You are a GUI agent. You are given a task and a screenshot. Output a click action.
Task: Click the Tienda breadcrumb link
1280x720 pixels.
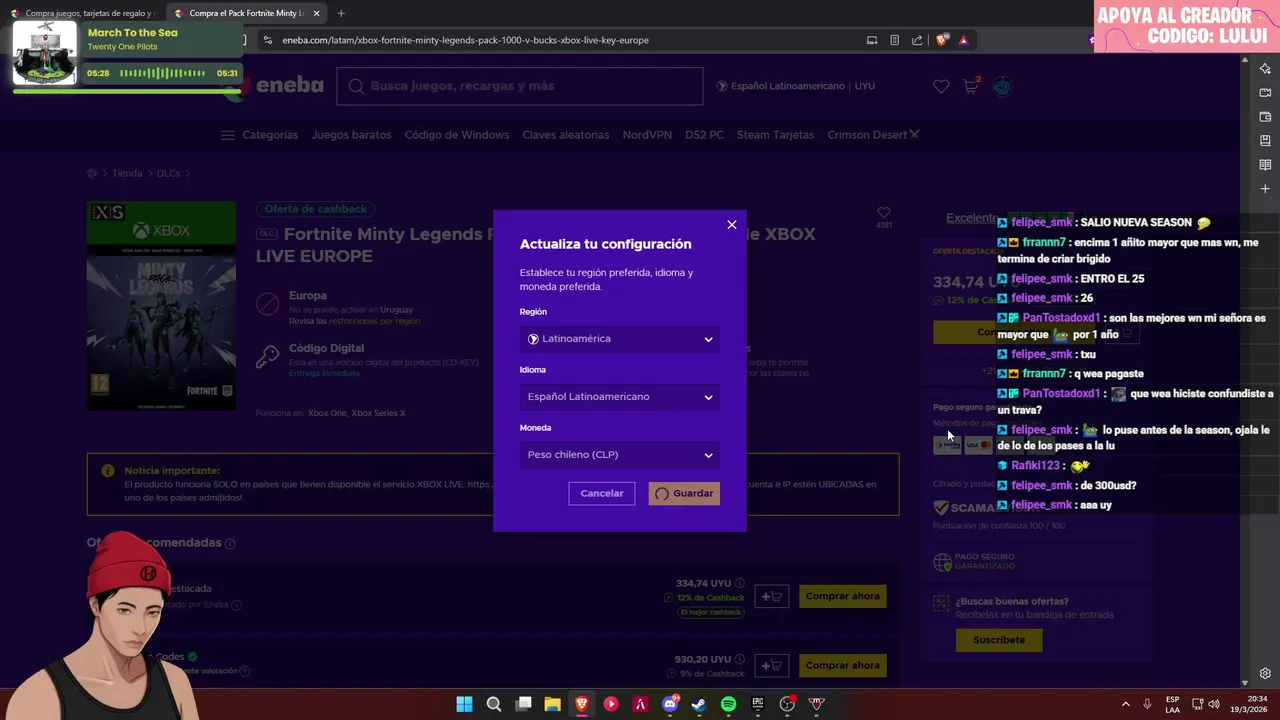point(127,173)
